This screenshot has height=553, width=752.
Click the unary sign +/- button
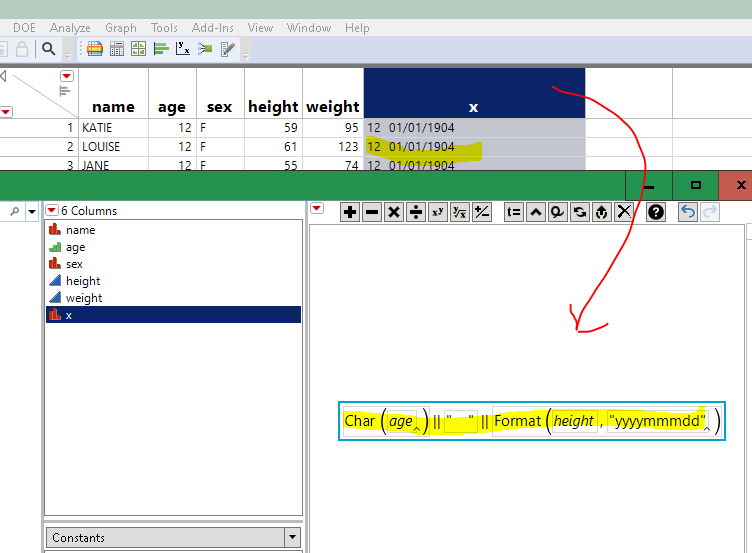tap(482, 212)
